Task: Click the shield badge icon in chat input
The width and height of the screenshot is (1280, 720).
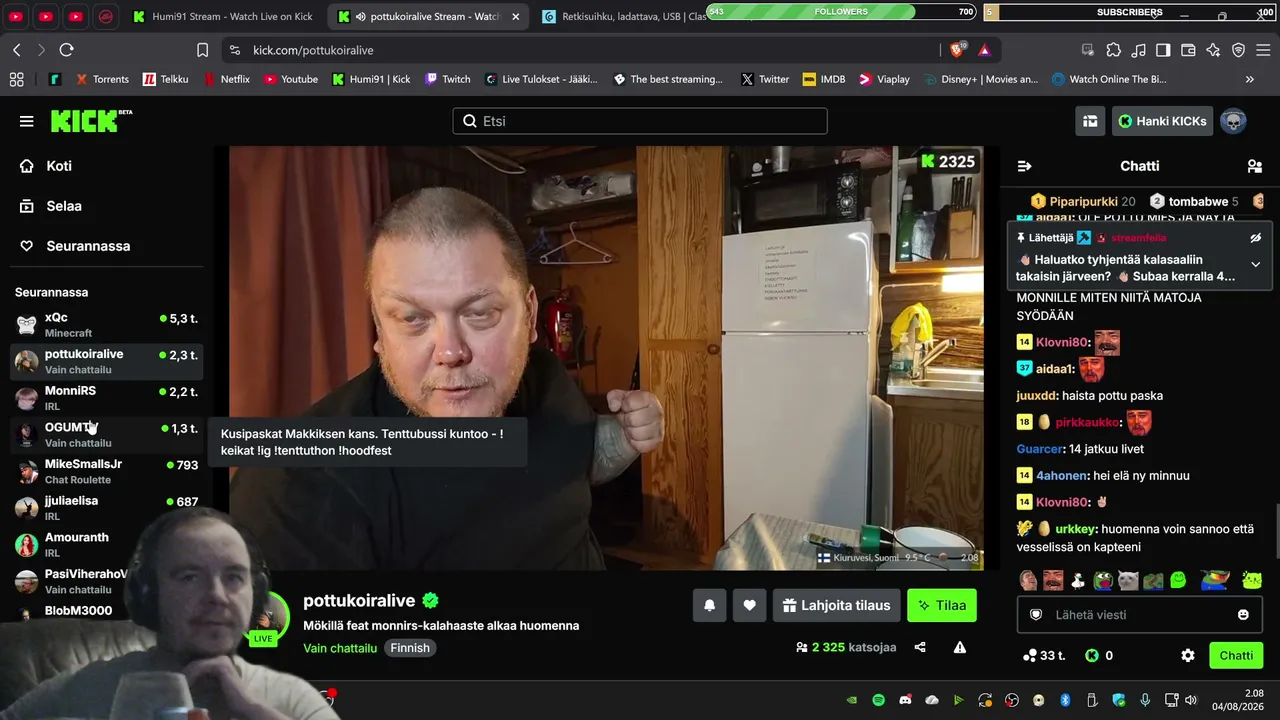Action: (x=1037, y=615)
